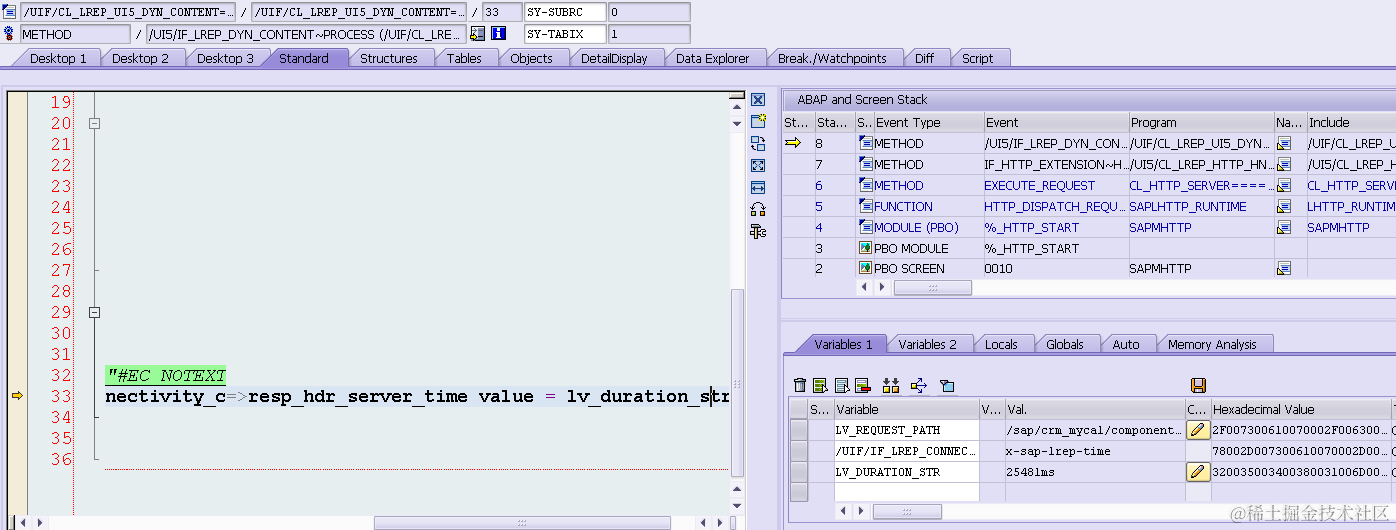
Task: Open the Structures tab
Action: 389,58
